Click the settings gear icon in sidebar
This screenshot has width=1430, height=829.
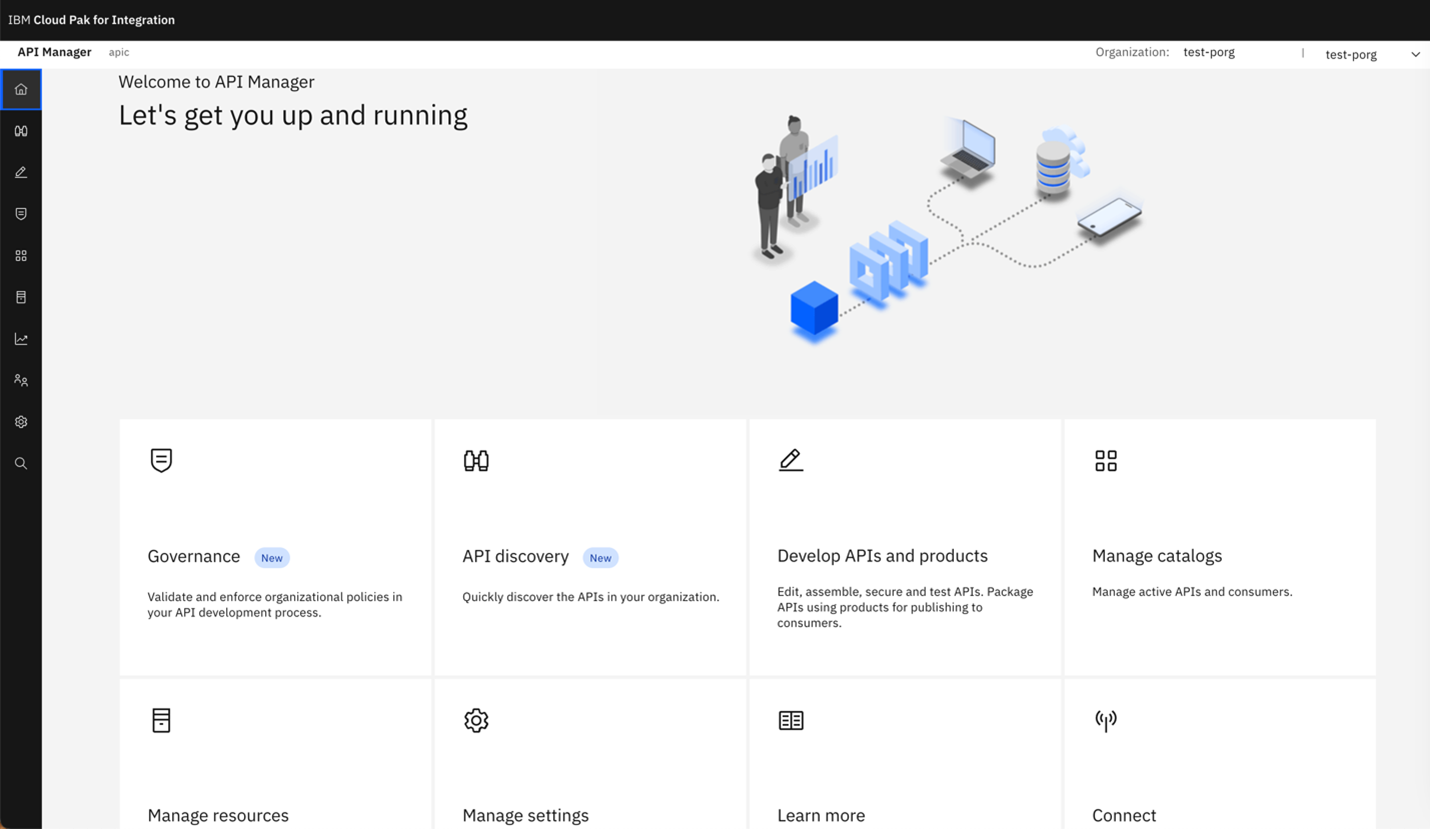coord(21,421)
